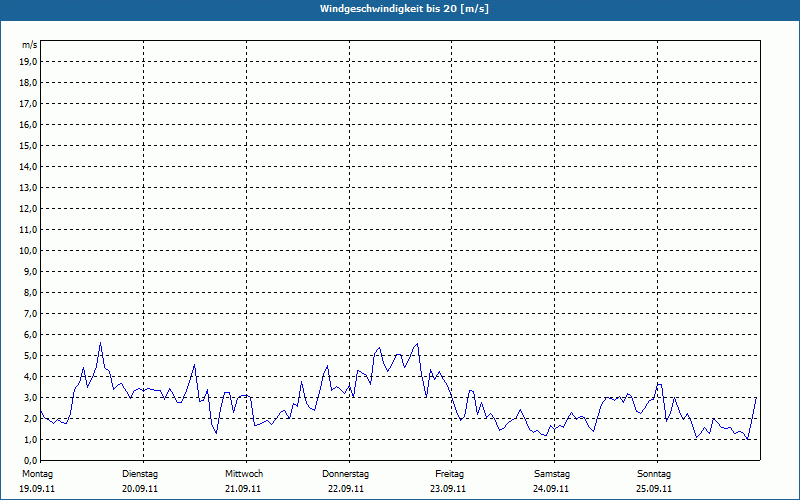Image resolution: width=800 pixels, height=500 pixels.
Task: Click the date 20.09.11
Action: (140, 489)
